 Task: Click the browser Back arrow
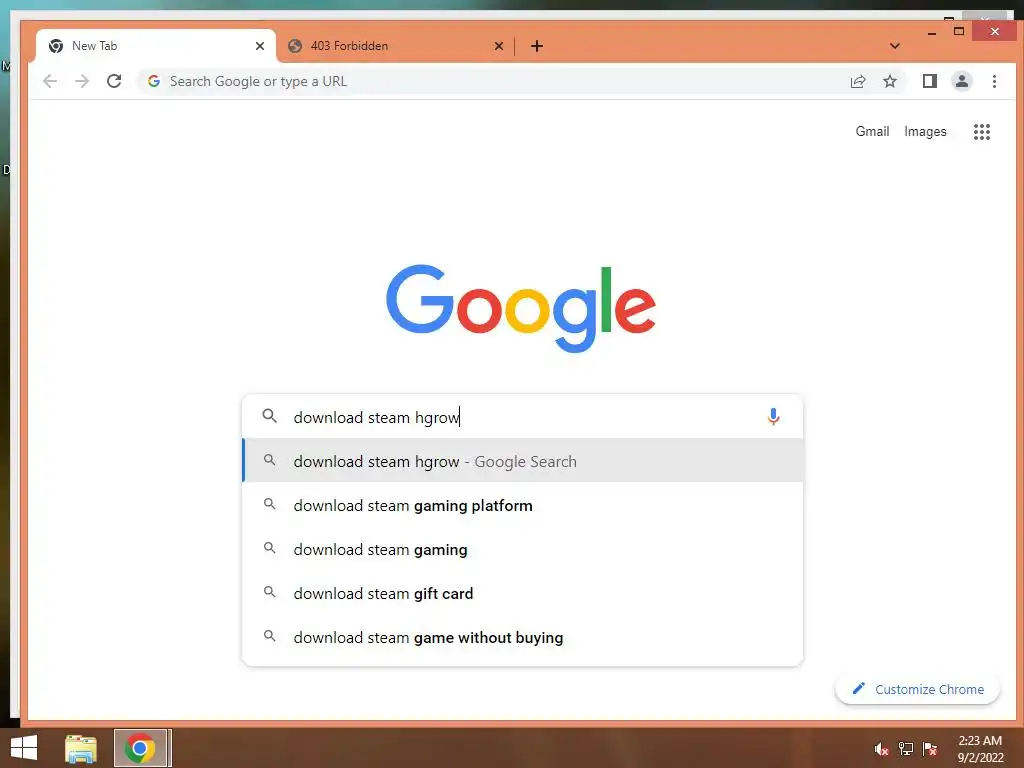click(50, 81)
